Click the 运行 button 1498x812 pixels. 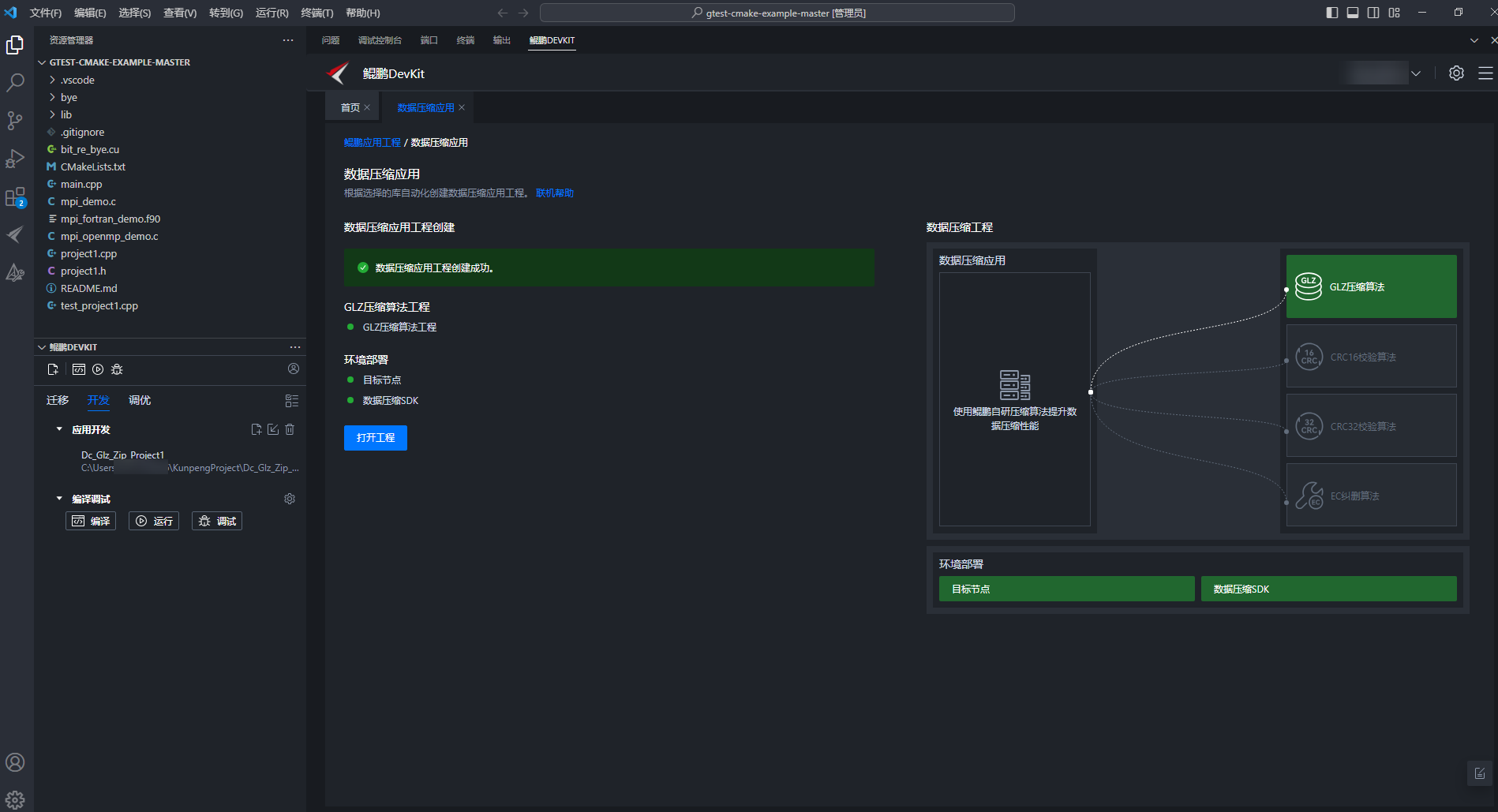tap(154, 521)
